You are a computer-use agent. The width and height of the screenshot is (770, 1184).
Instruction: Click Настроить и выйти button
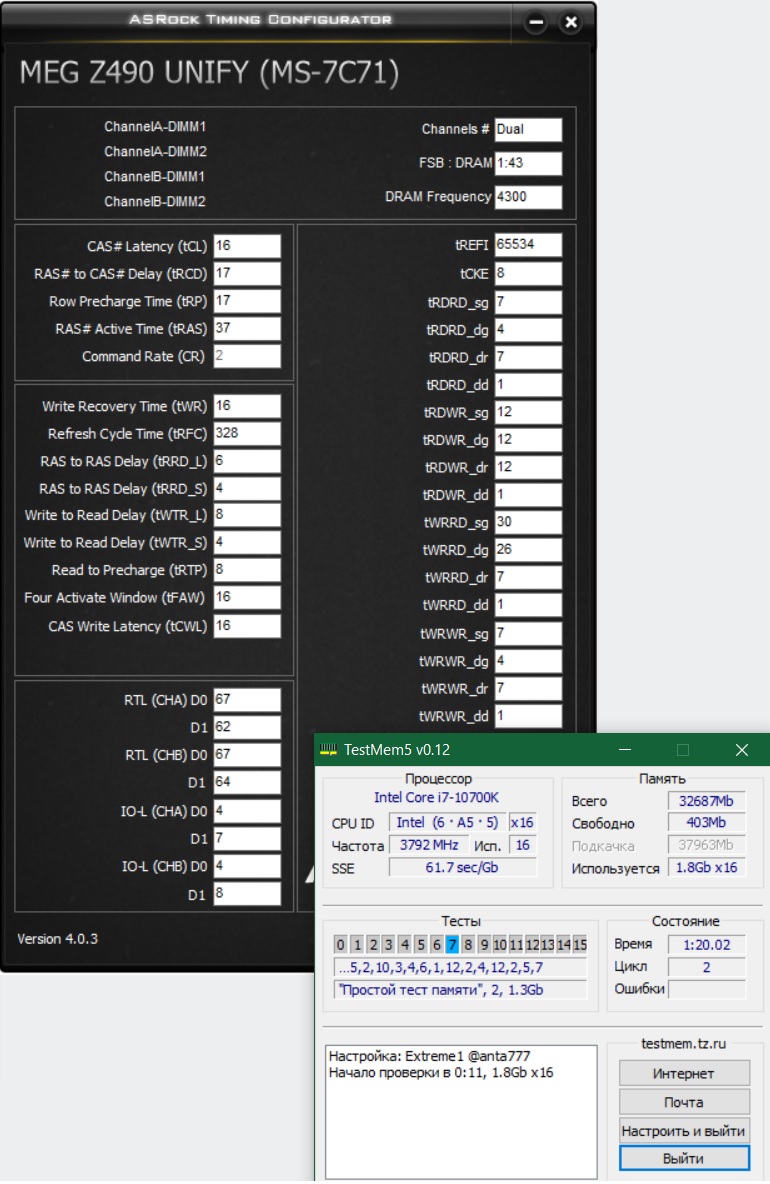click(684, 1130)
